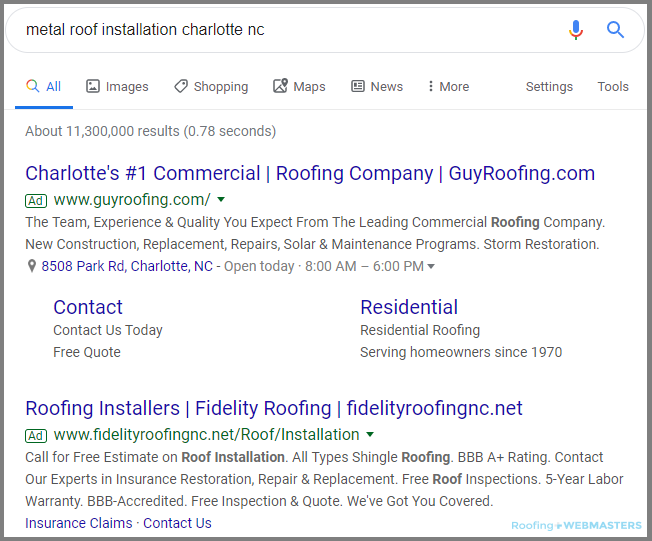Open the Insurance Claims sitelink

point(79,523)
